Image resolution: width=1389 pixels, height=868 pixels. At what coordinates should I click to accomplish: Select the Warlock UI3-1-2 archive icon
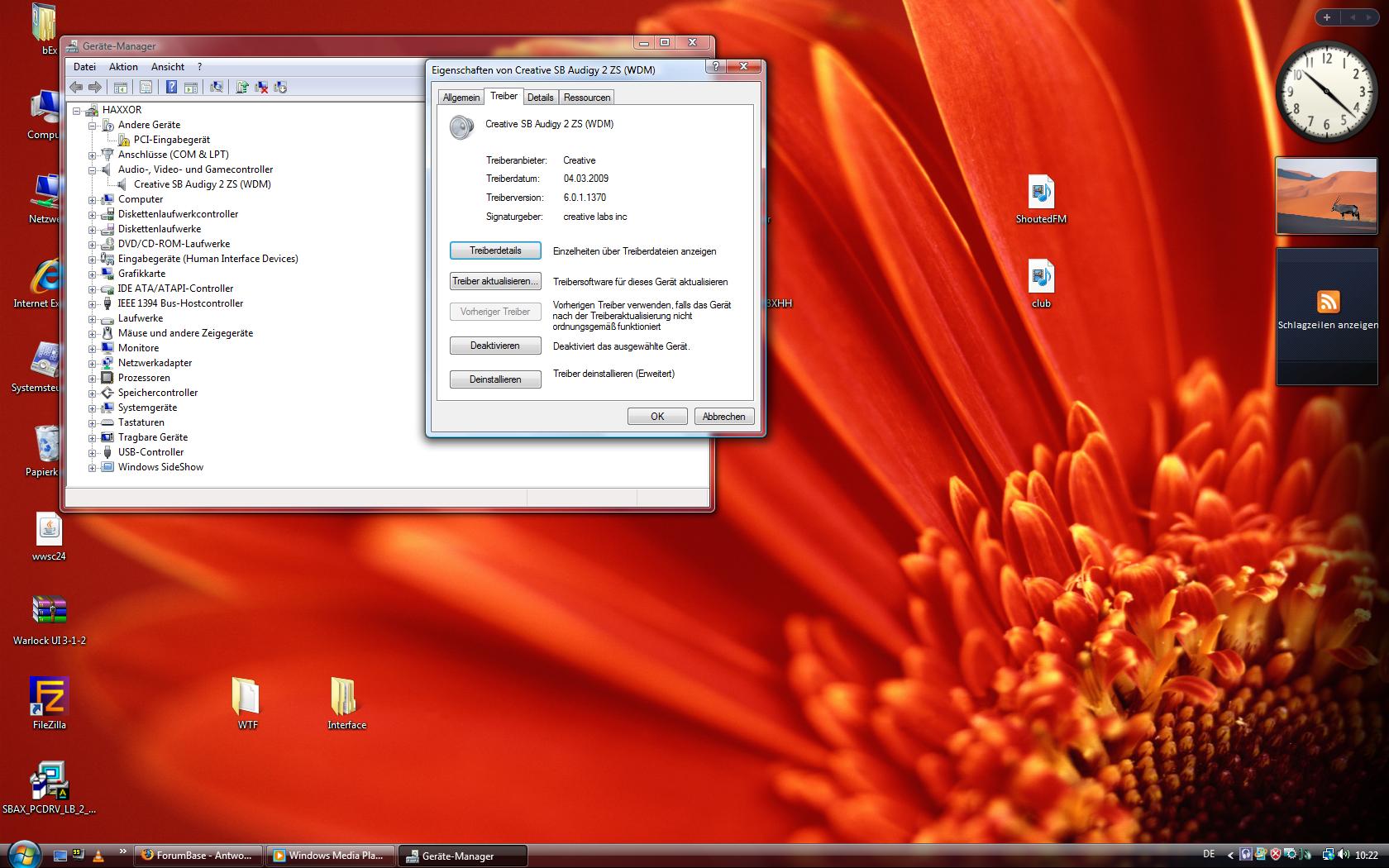pyautogui.click(x=49, y=620)
